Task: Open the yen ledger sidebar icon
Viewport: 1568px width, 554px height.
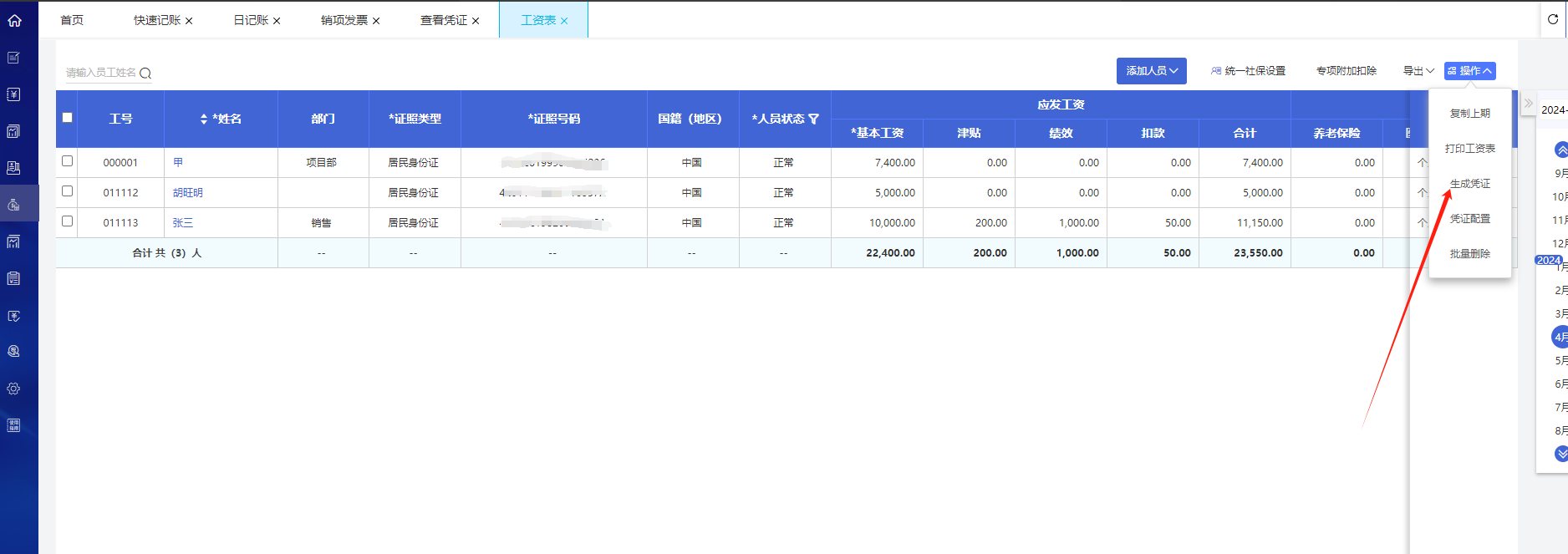Action: tap(14, 94)
